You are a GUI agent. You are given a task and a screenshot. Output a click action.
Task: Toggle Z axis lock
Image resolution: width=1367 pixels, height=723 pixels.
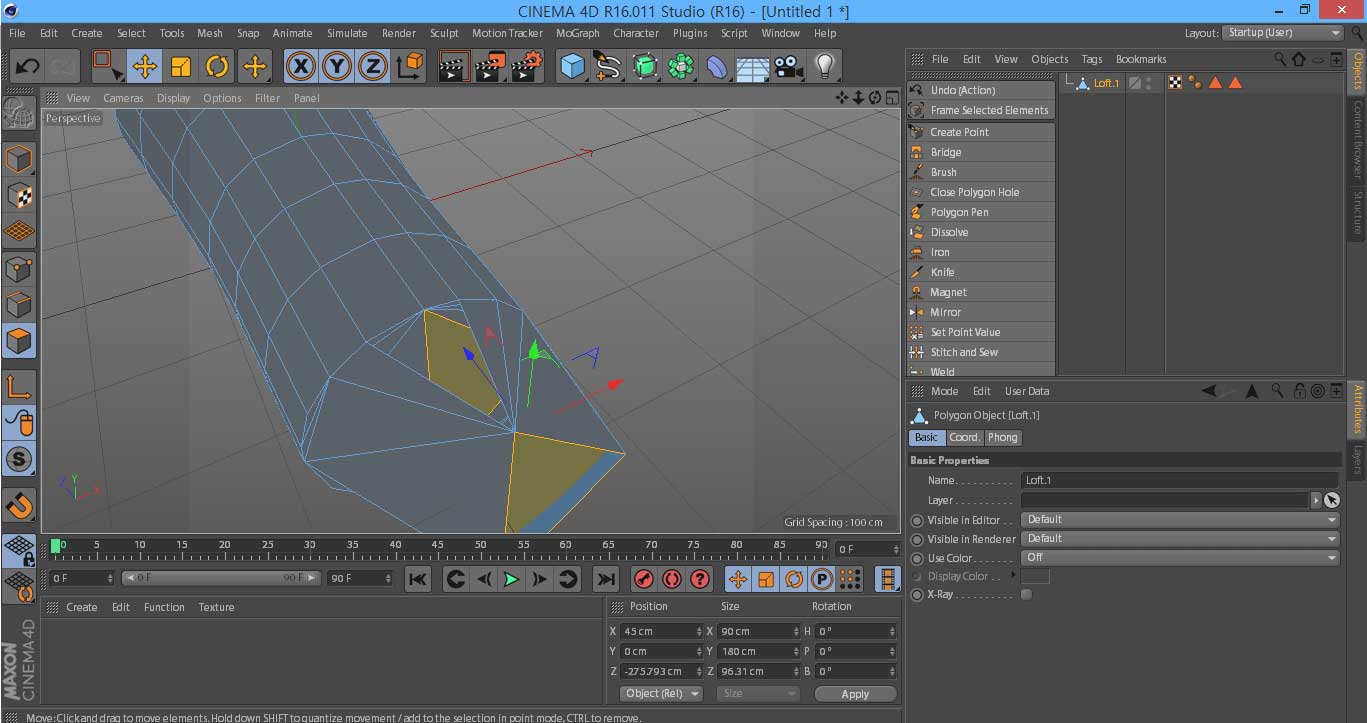tap(373, 67)
